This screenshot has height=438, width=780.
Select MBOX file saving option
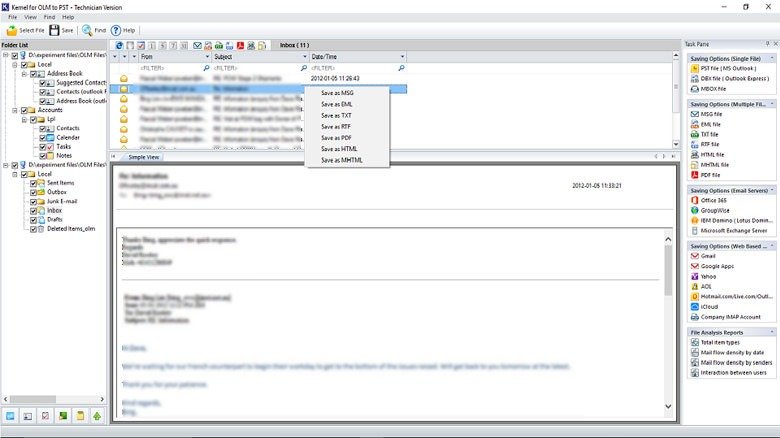pyautogui.click(x=708, y=89)
